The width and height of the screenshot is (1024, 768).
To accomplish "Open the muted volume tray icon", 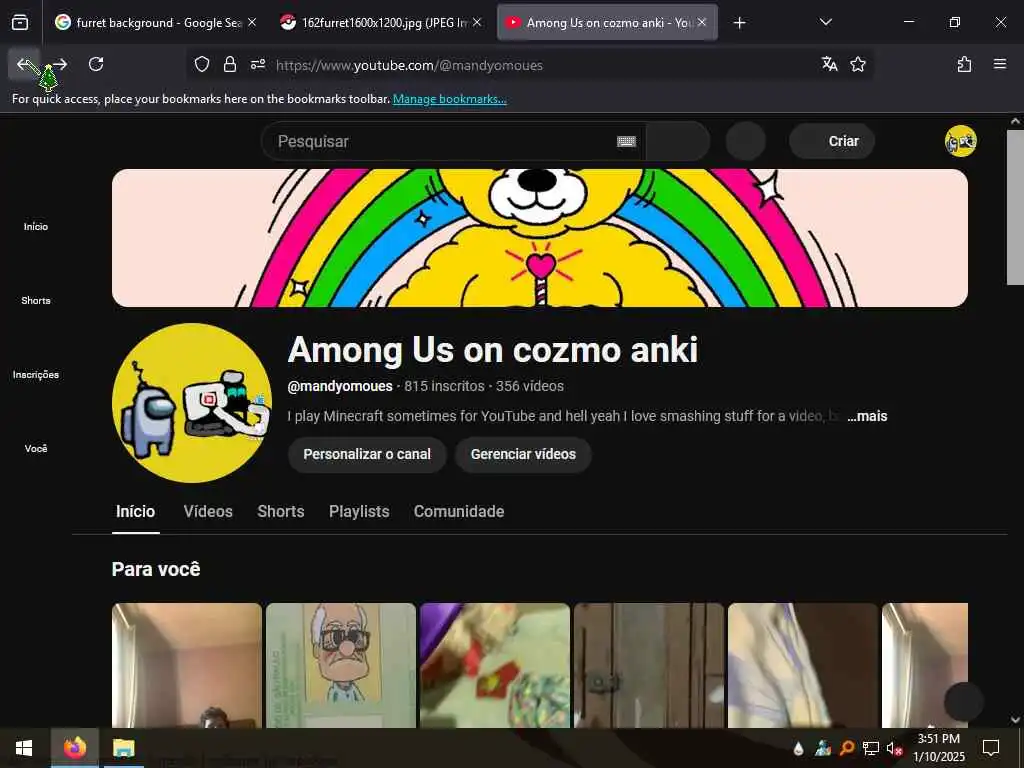I will (893, 748).
